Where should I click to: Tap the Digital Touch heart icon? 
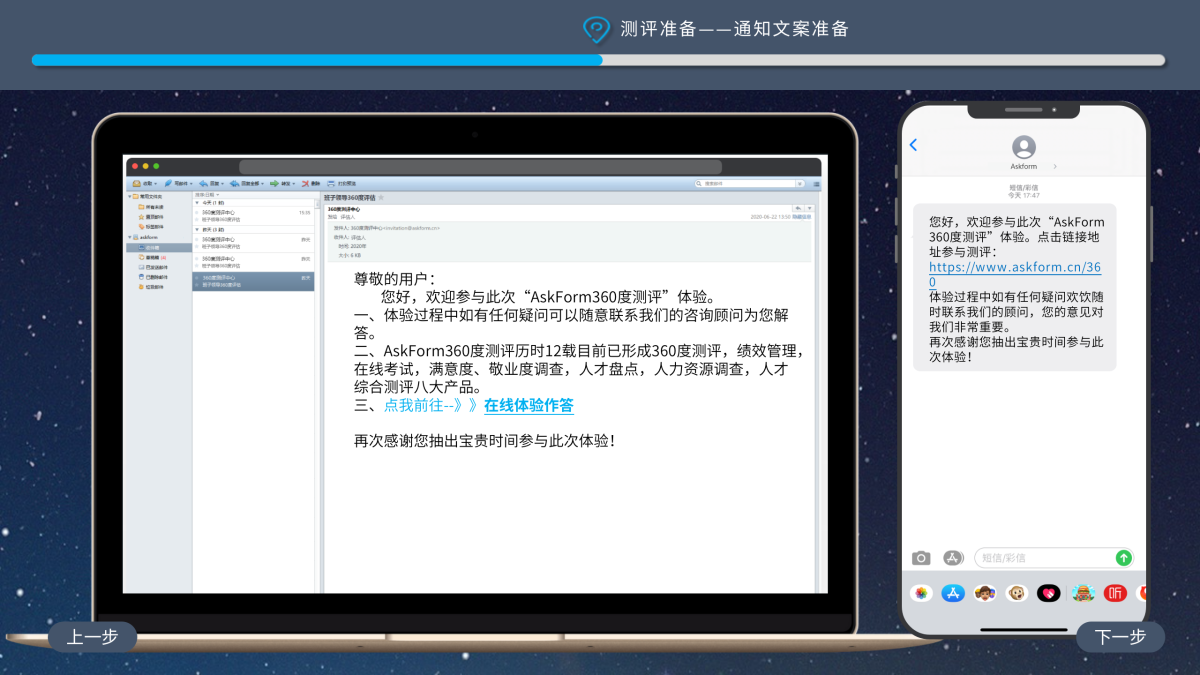(x=1049, y=593)
